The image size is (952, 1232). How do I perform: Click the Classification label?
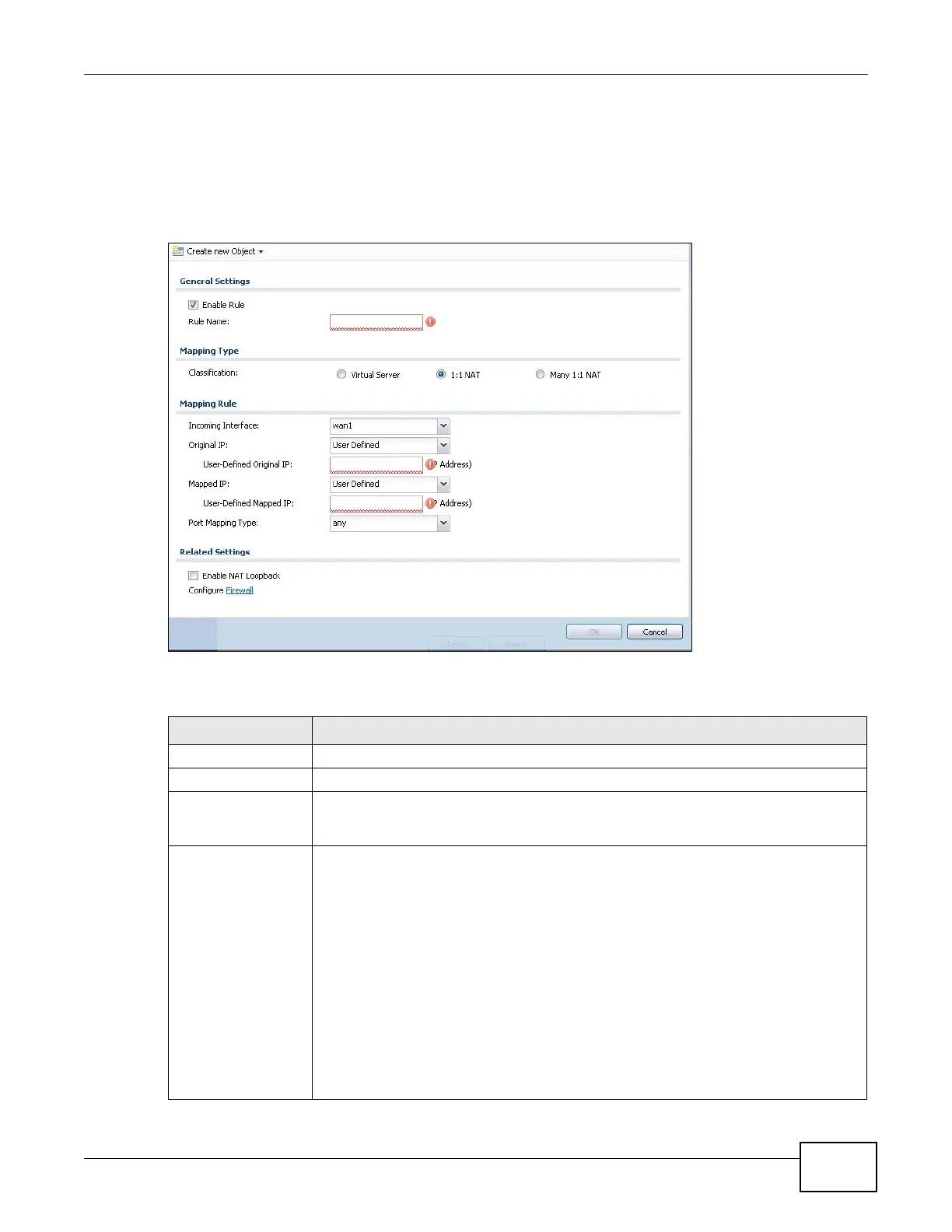[213, 373]
